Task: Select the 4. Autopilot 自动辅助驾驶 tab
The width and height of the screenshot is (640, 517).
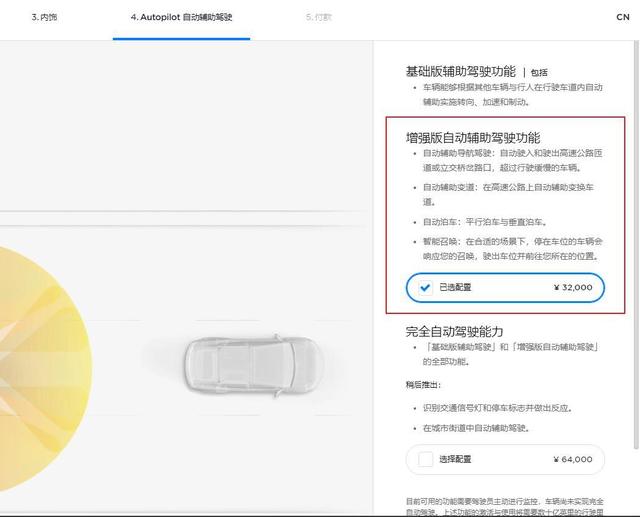Action: coord(181,17)
